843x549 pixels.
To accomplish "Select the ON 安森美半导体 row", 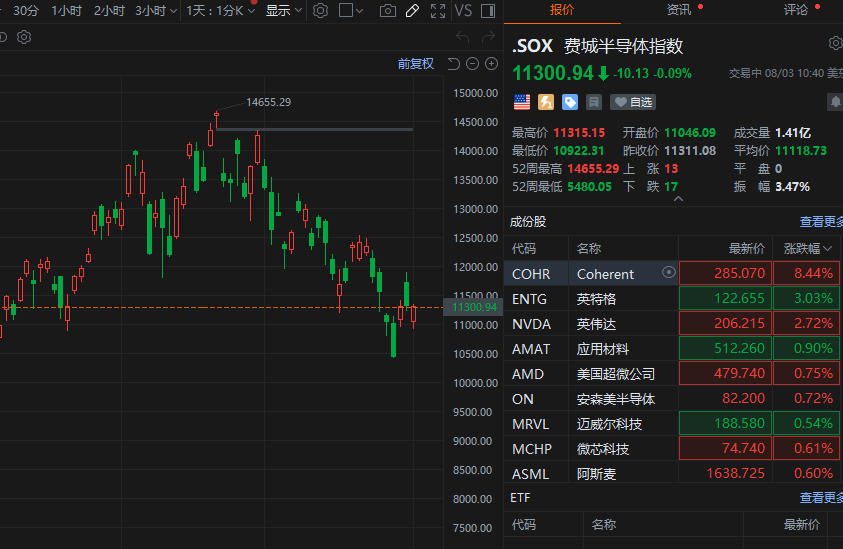I will (673, 398).
